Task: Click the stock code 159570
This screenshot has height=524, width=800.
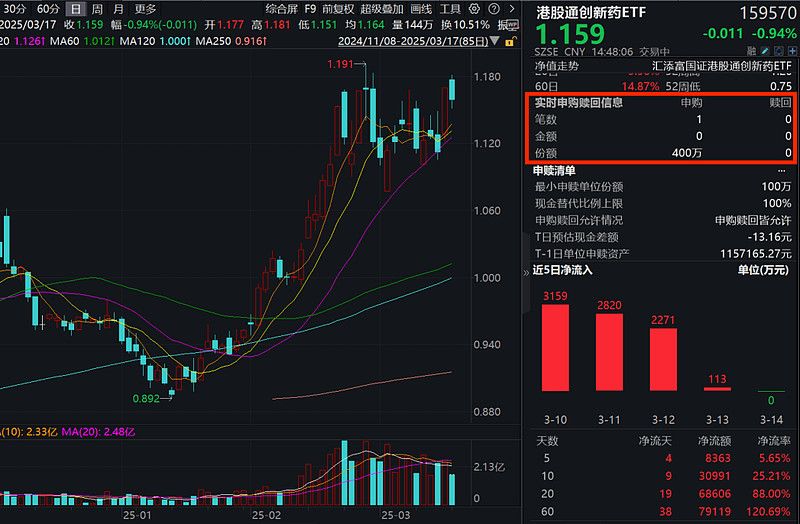Action: 767,13
